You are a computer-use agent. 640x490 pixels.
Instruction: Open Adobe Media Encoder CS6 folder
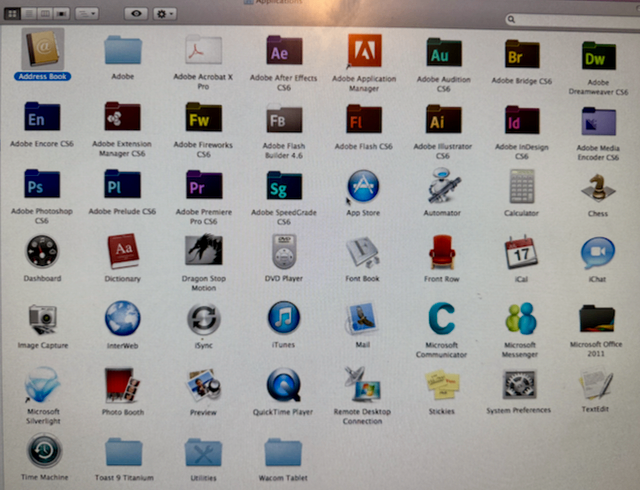click(598, 121)
